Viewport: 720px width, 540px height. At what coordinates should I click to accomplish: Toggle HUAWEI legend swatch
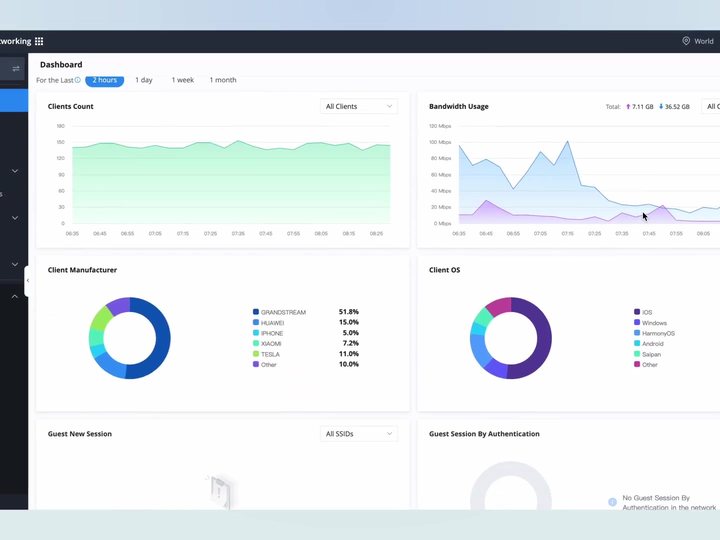point(256,322)
